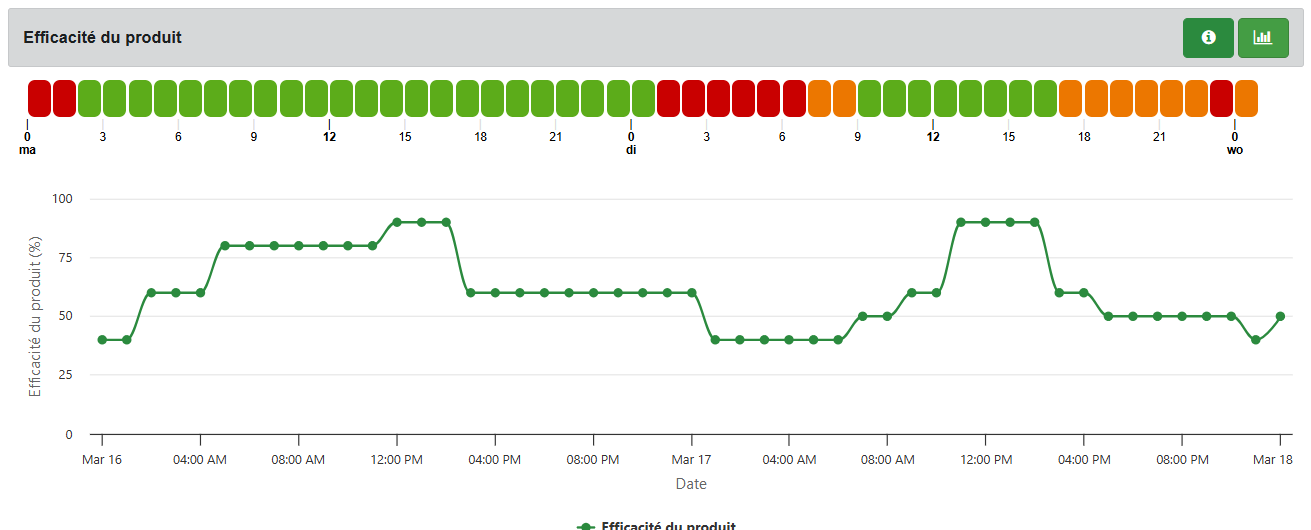This screenshot has height=530, width=1311.
Task: Click the green info icon button
Action: tap(1208, 38)
